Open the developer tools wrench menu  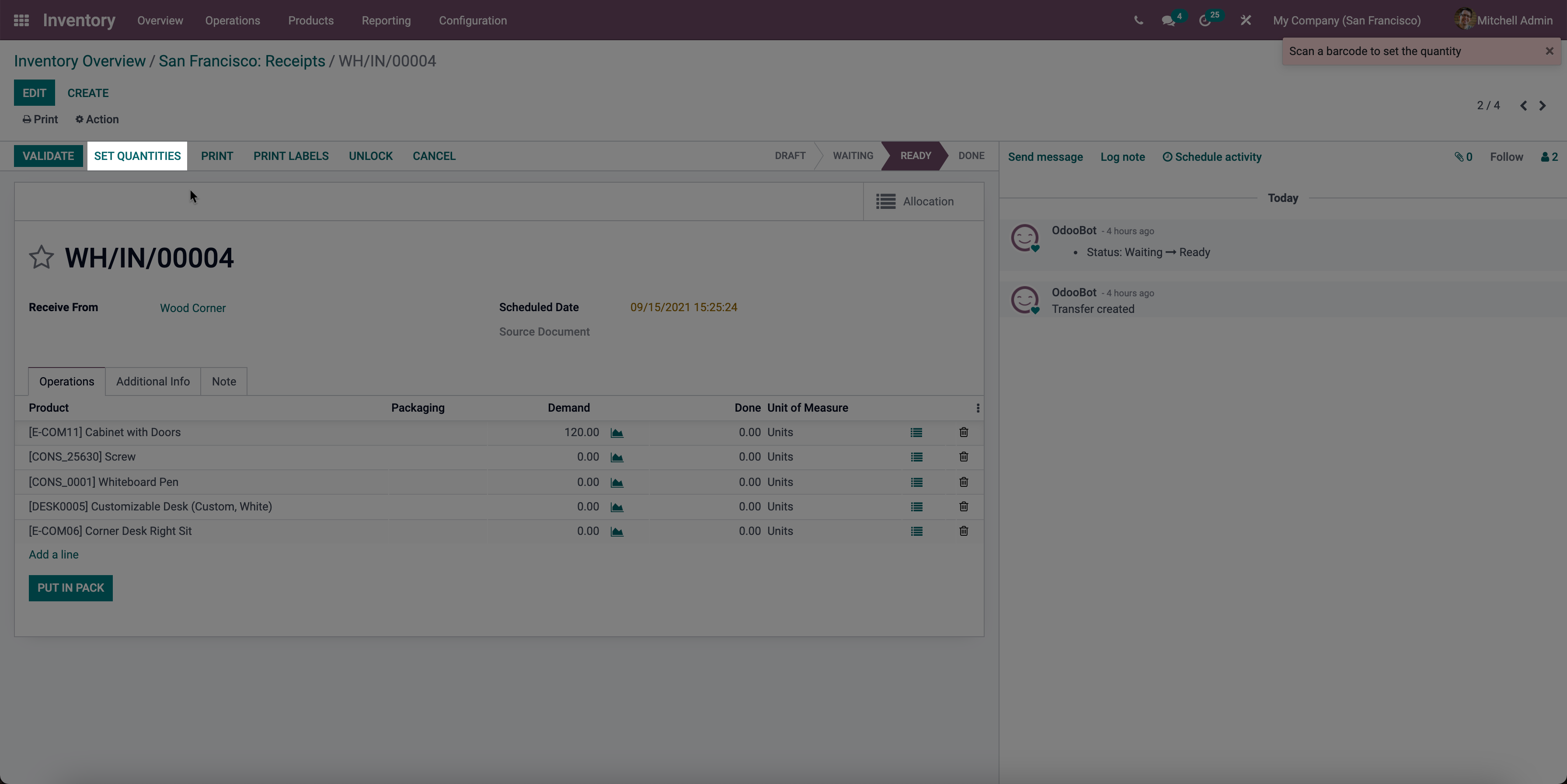click(x=1245, y=20)
